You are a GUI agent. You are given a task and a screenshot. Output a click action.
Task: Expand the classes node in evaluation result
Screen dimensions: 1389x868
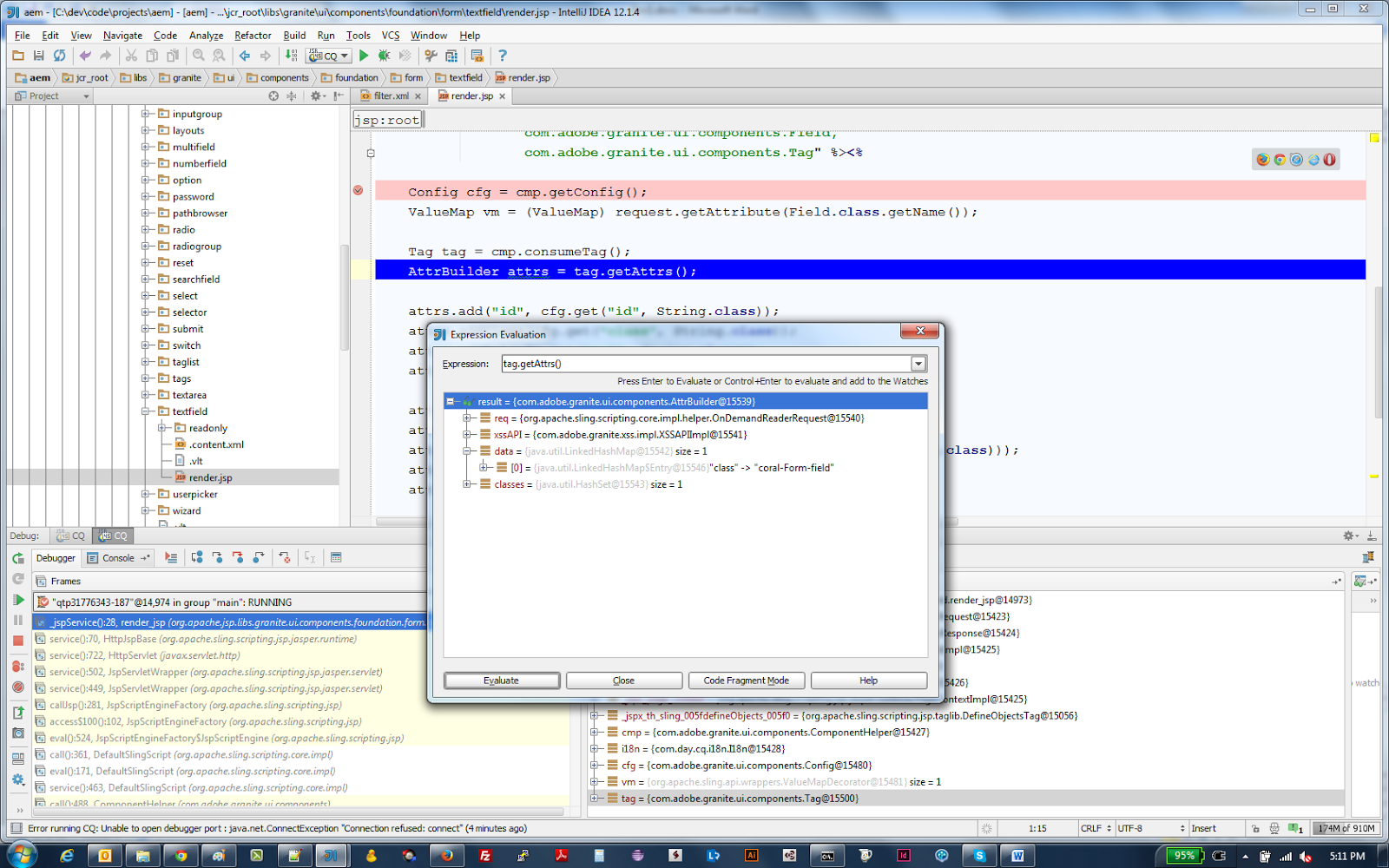(467, 484)
